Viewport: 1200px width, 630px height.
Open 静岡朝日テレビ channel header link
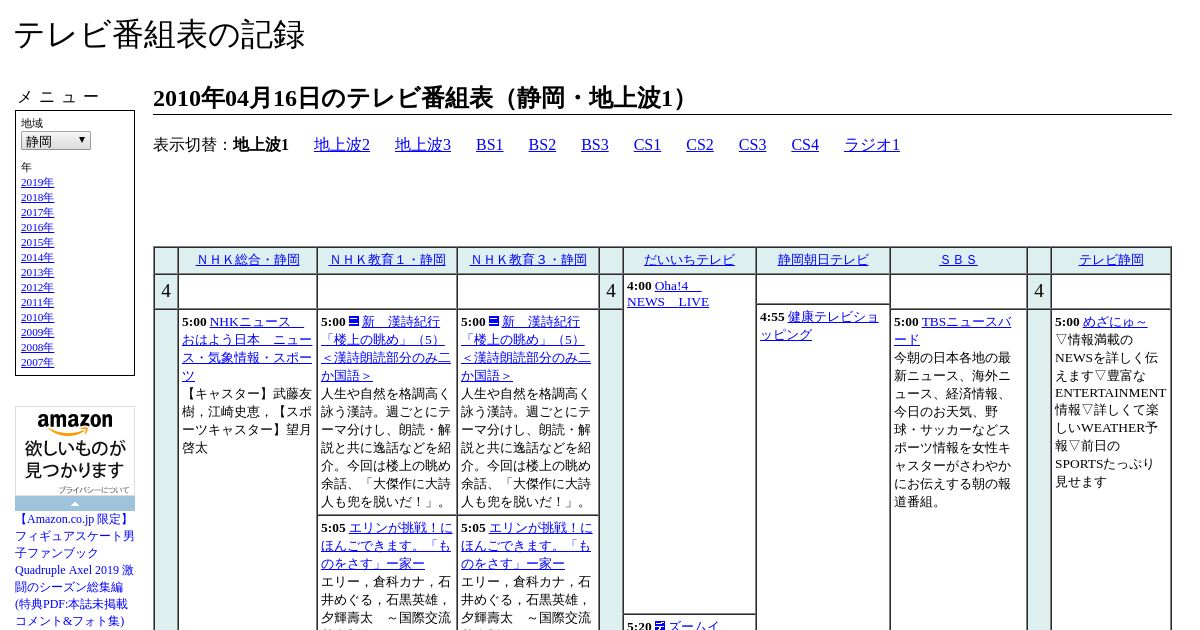(x=823, y=260)
